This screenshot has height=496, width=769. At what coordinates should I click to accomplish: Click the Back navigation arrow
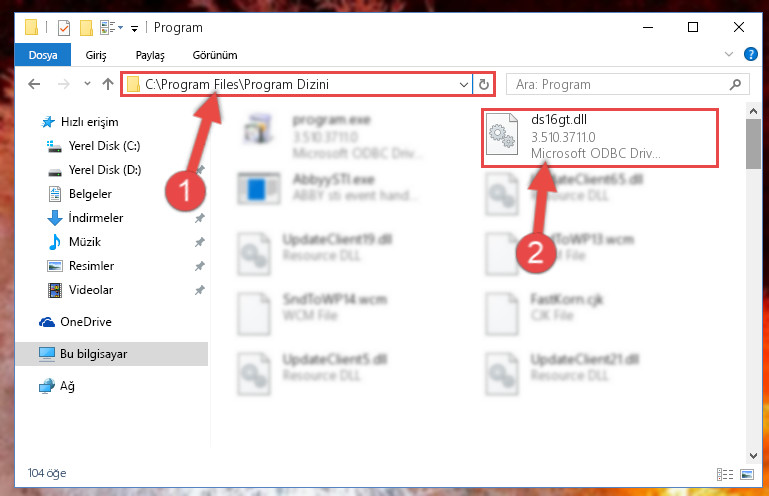click(x=34, y=84)
